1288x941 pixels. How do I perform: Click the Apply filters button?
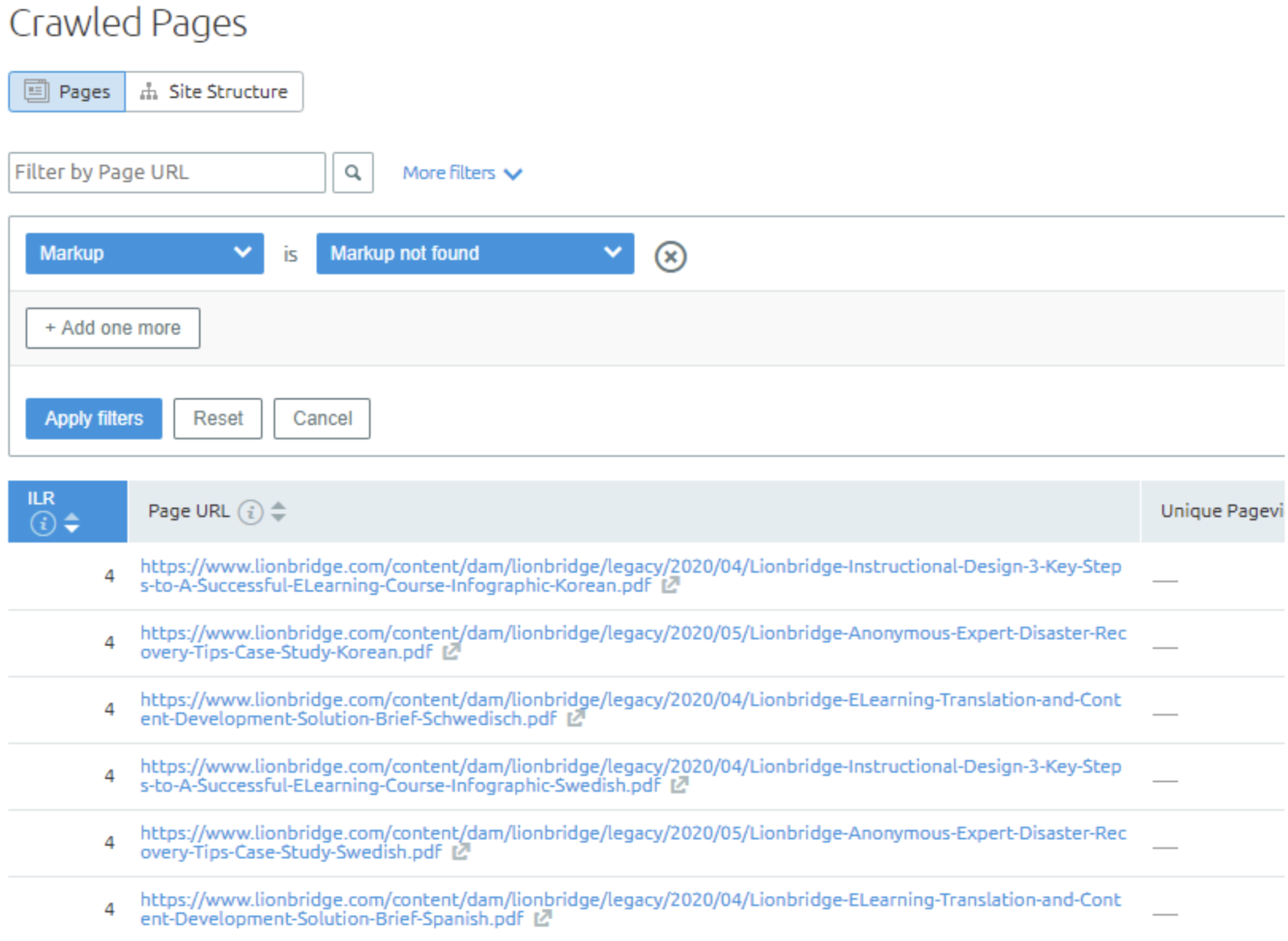[x=94, y=419]
